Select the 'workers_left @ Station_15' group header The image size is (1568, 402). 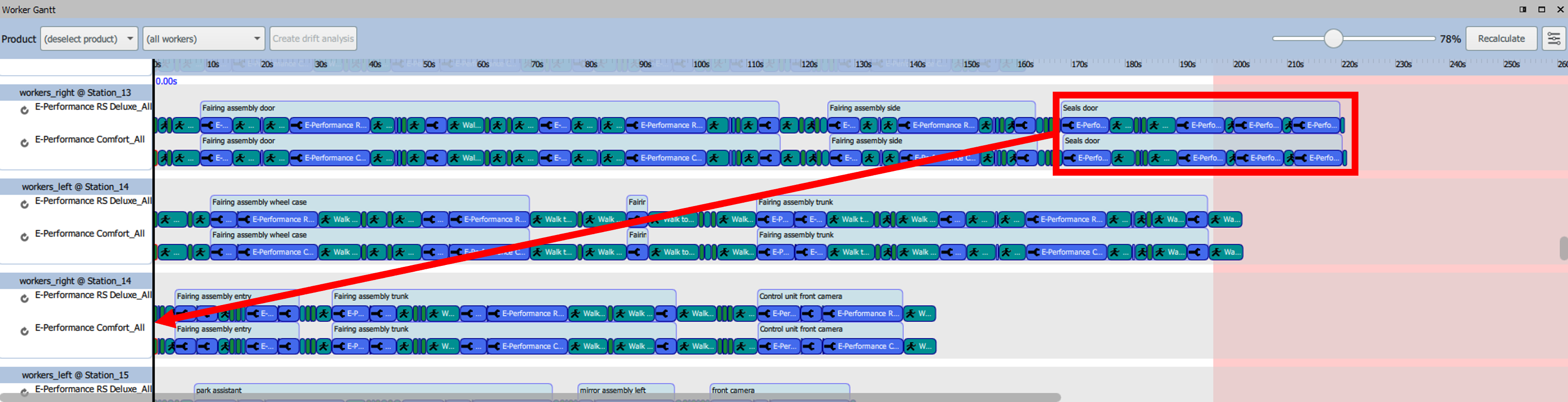point(75,375)
